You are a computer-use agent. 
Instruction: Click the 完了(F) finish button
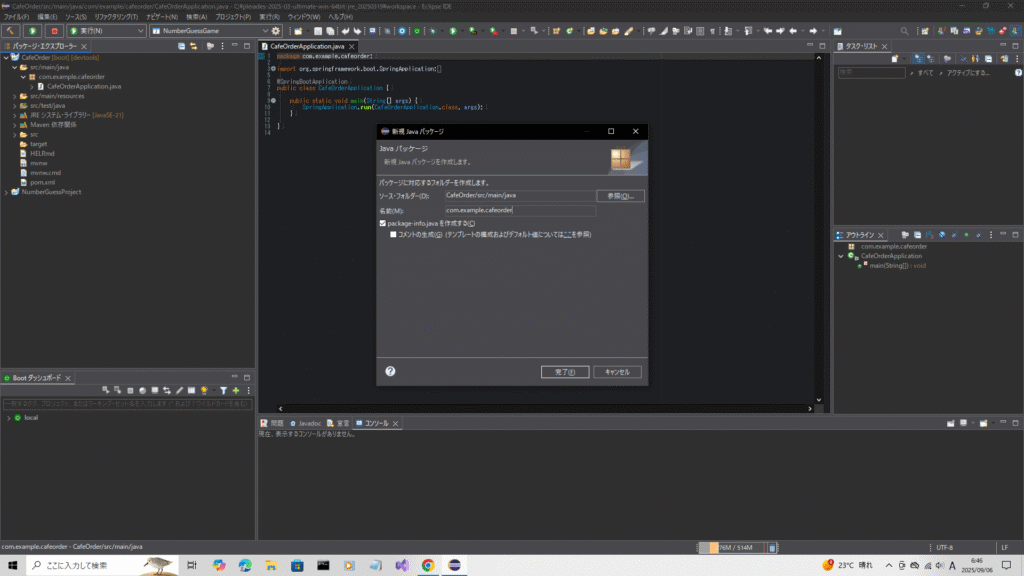click(564, 371)
